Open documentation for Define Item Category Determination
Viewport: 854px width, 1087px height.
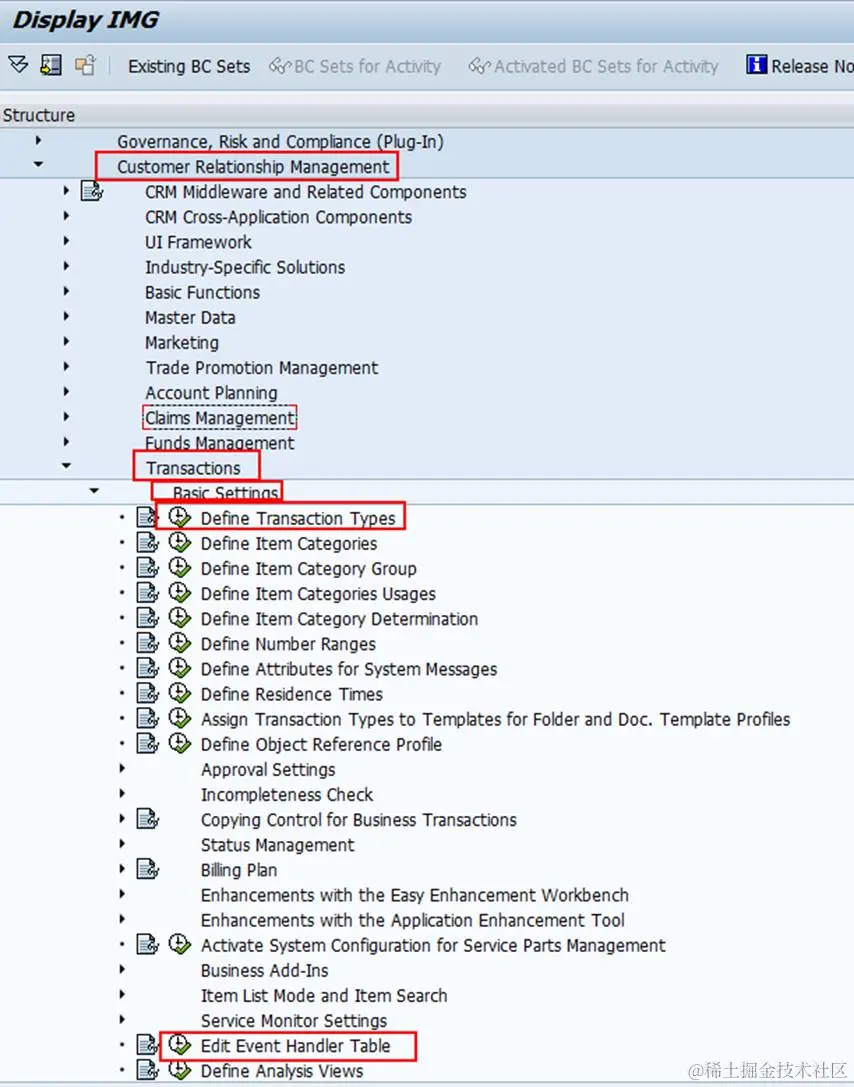147,618
